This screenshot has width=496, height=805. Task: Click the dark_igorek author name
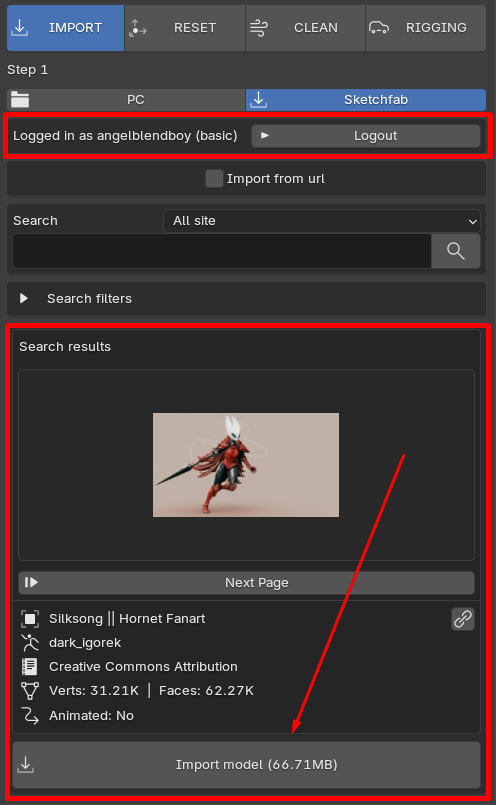point(85,643)
